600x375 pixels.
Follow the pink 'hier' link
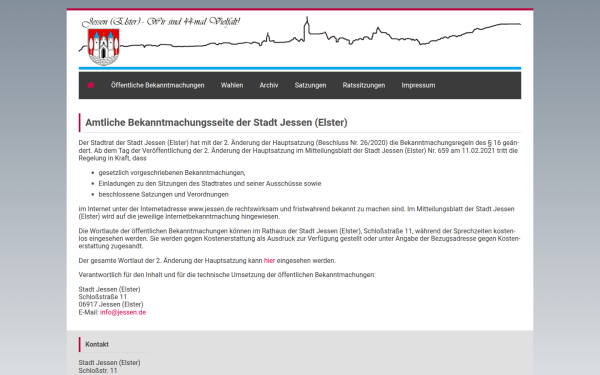tap(269, 261)
